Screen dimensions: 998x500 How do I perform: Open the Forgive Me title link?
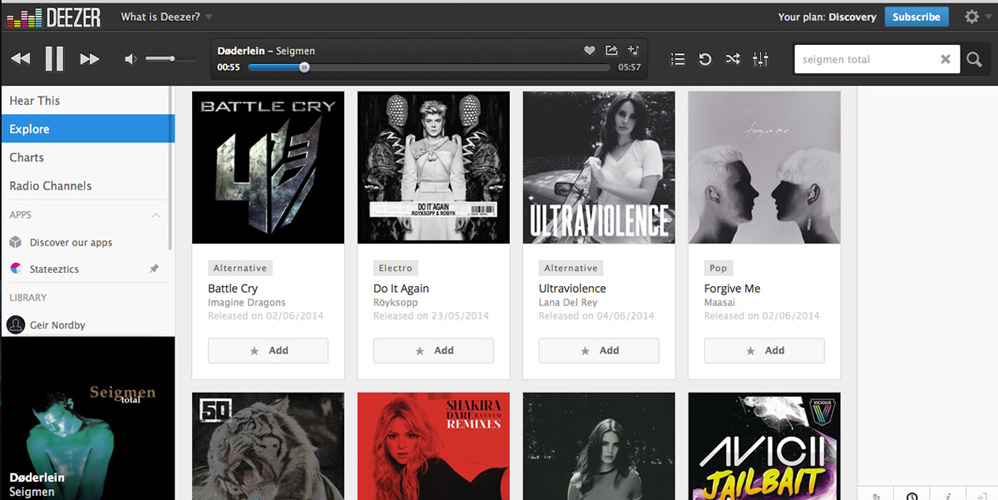pyautogui.click(x=732, y=288)
